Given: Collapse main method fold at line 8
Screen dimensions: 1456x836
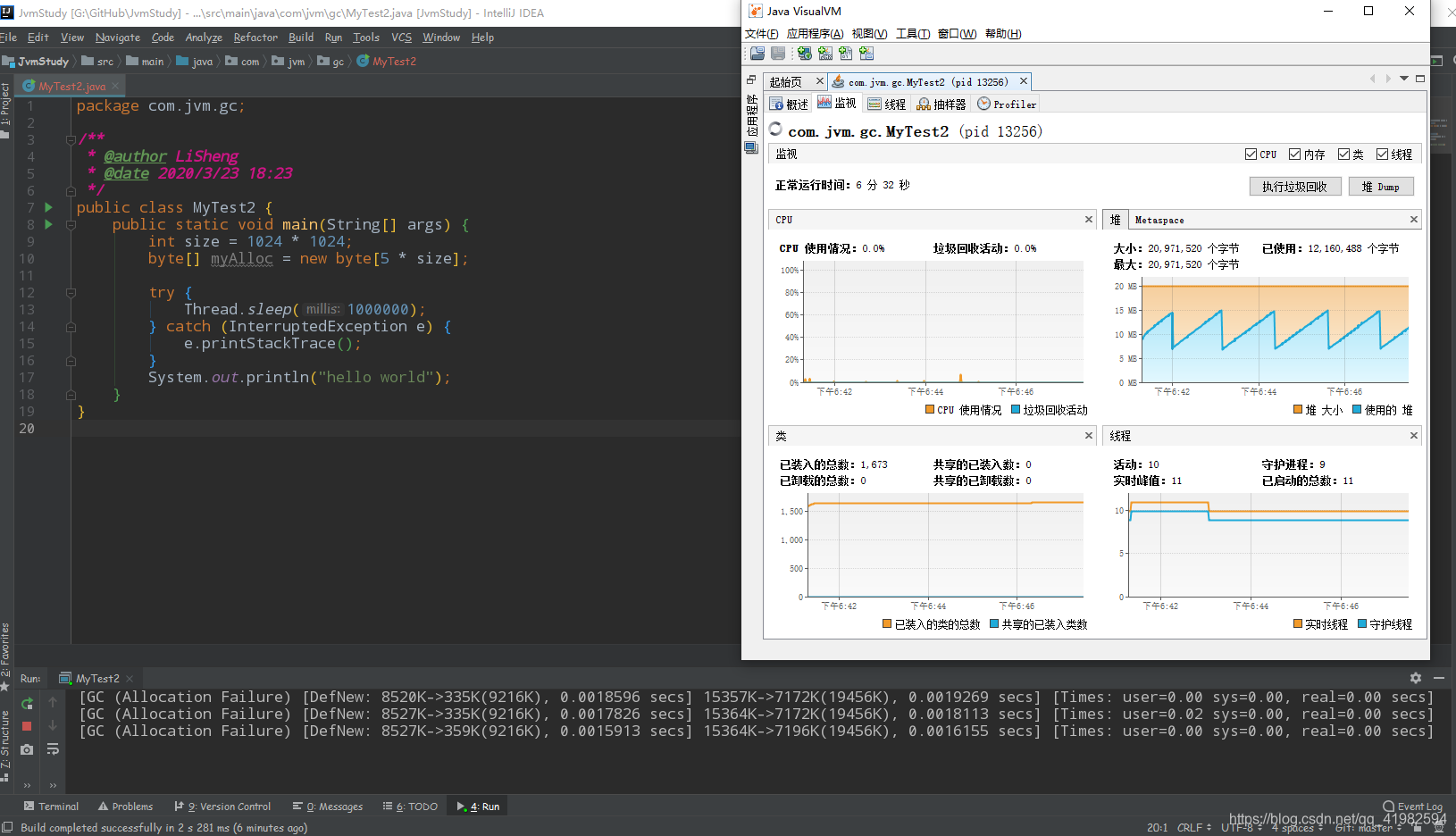Looking at the screenshot, I should tap(71, 225).
